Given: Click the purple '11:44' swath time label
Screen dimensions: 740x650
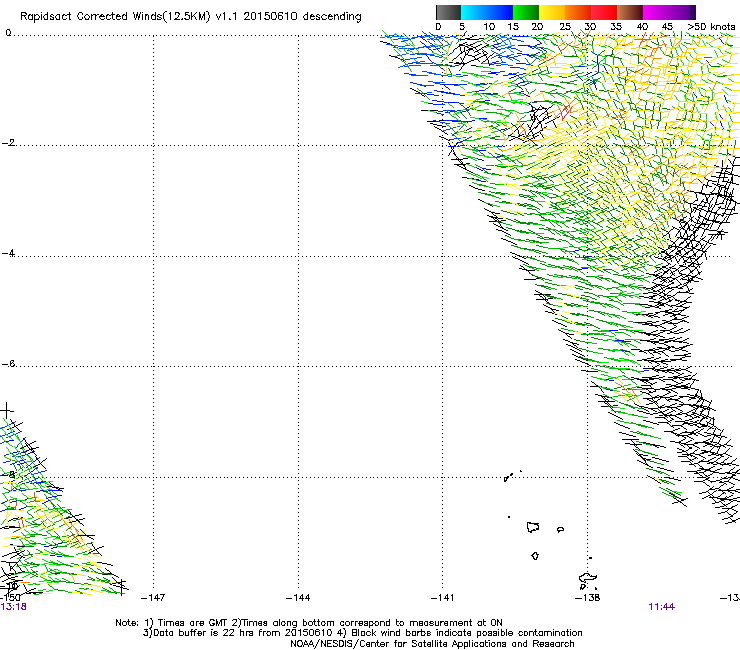Looking at the screenshot, I should pos(662,607).
